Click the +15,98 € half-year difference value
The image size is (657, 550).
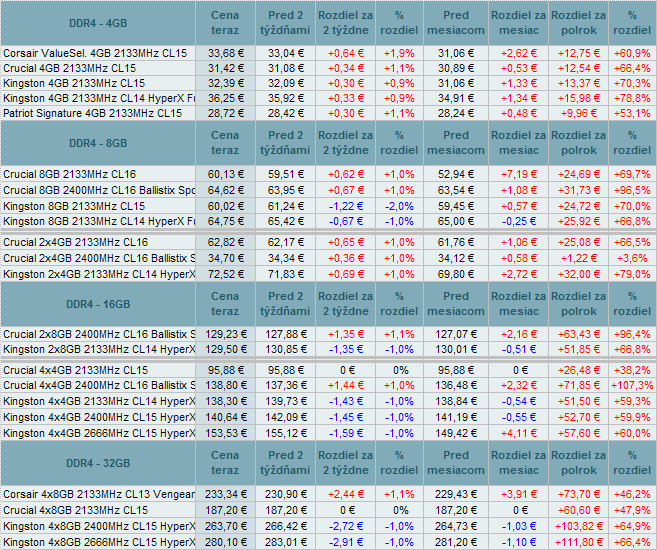point(578,98)
